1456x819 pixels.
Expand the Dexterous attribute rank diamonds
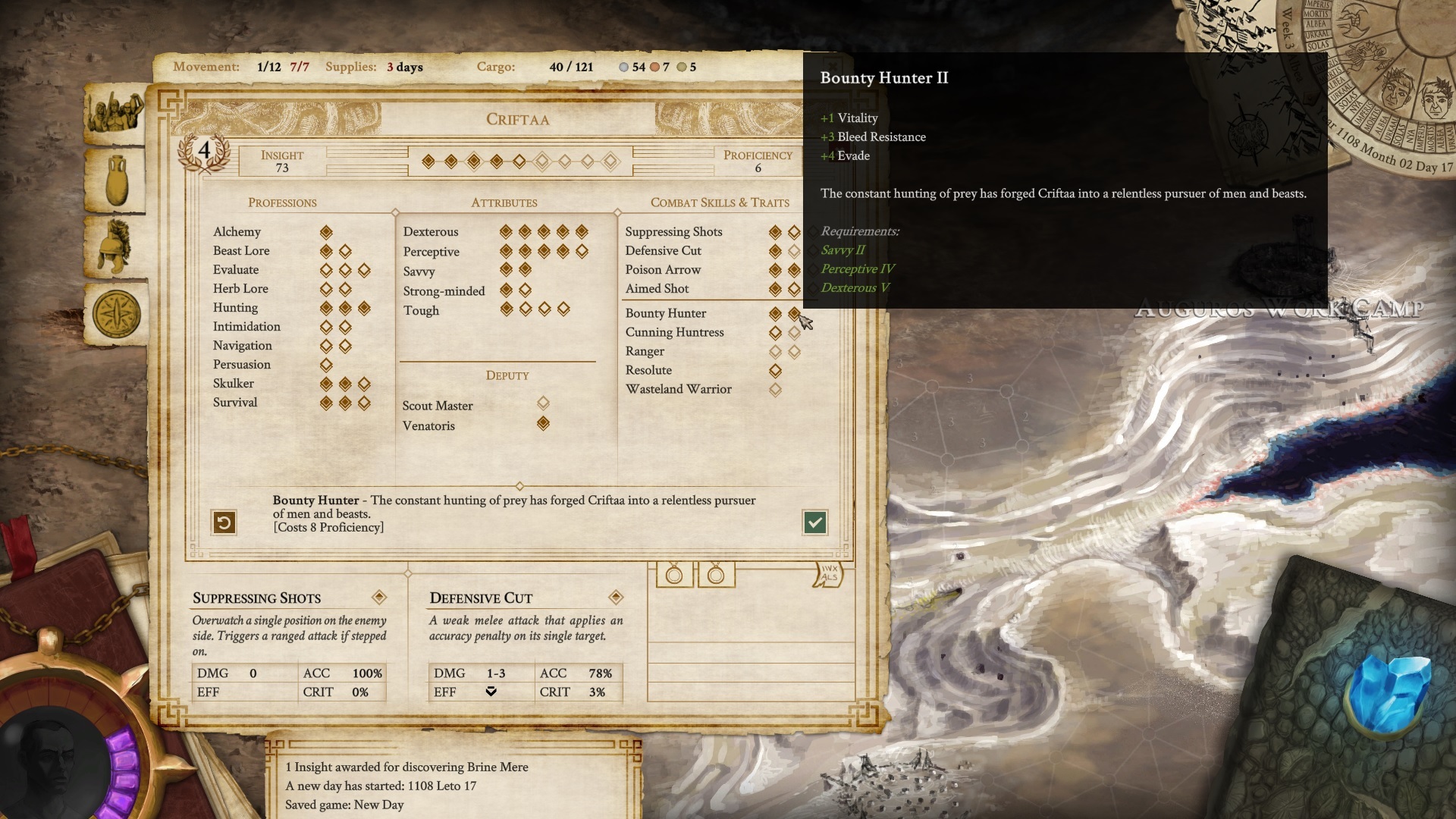[543, 232]
